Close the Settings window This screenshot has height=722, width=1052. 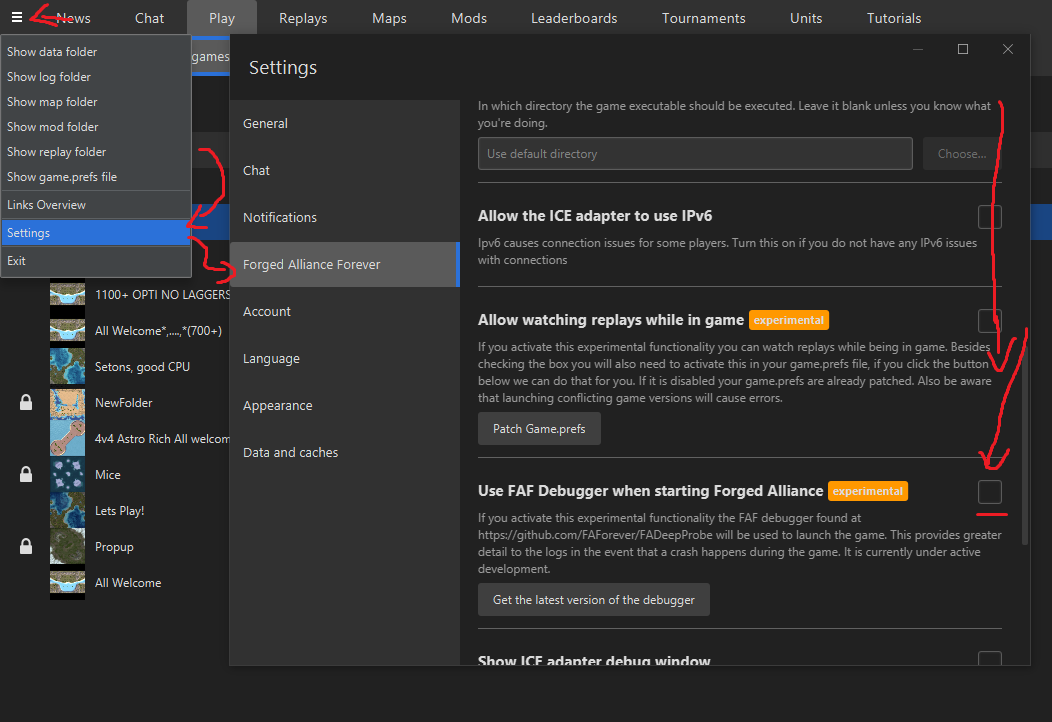coord(1008,49)
